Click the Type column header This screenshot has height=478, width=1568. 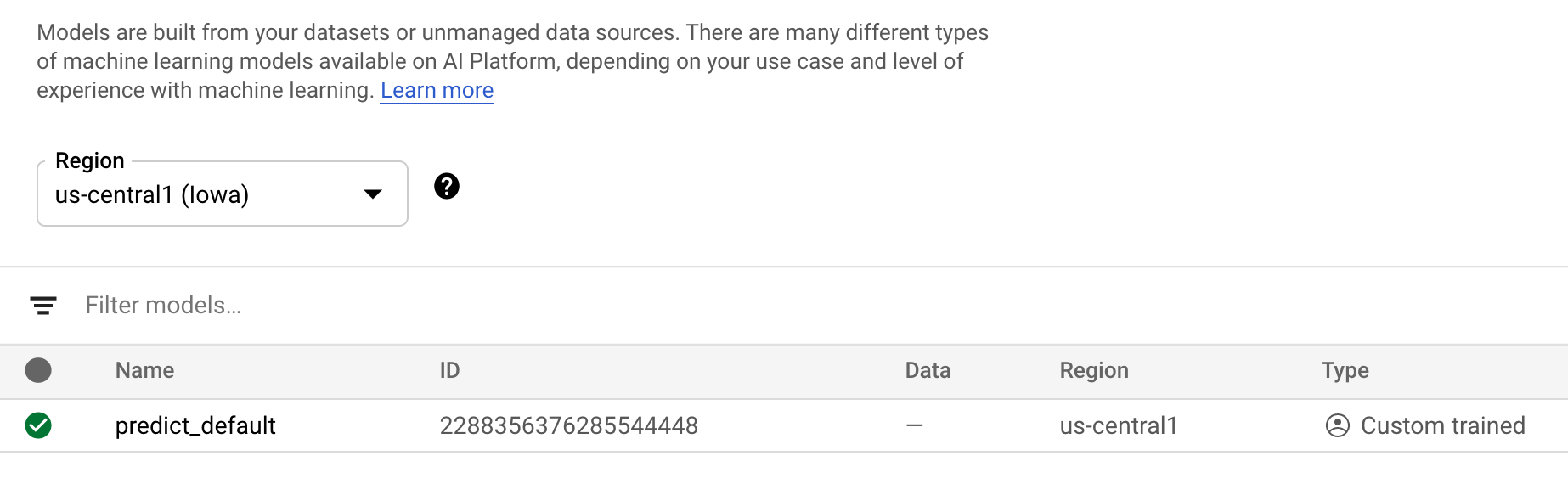click(1345, 370)
